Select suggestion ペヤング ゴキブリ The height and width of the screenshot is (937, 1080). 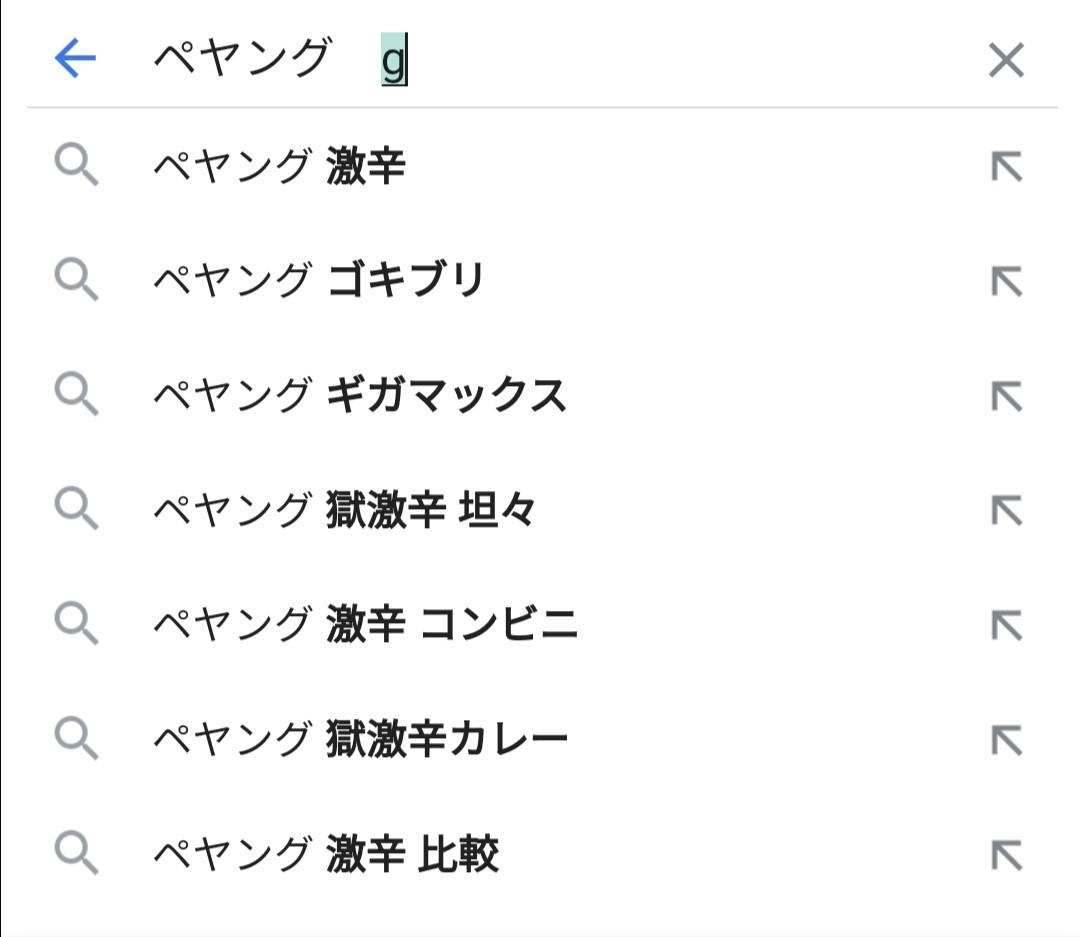(318, 281)
